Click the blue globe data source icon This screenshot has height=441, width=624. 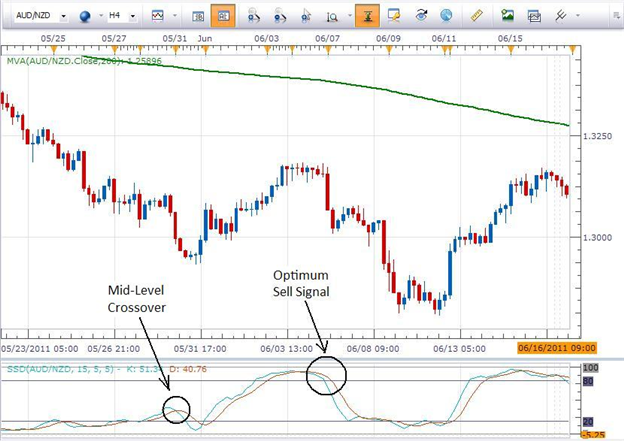pos(85,16)
